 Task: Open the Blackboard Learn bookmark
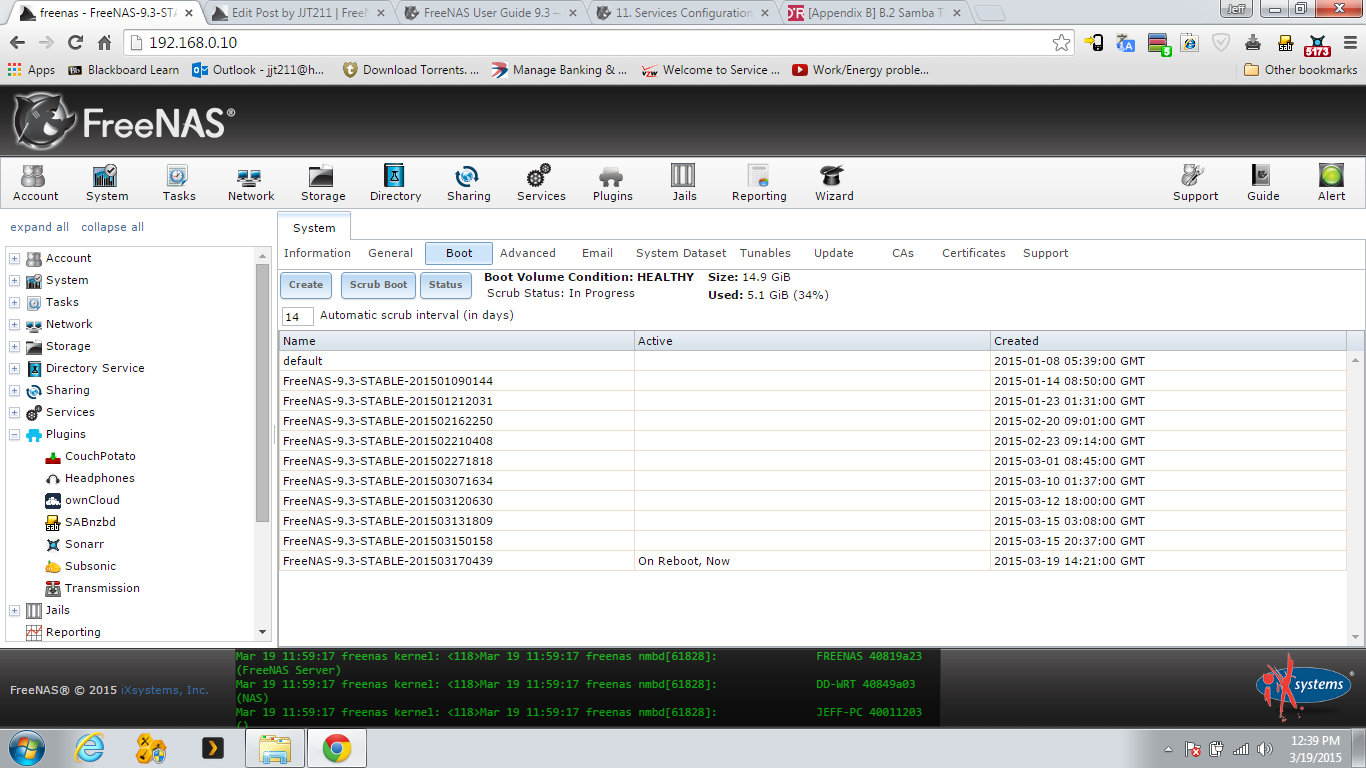[124, 70]
